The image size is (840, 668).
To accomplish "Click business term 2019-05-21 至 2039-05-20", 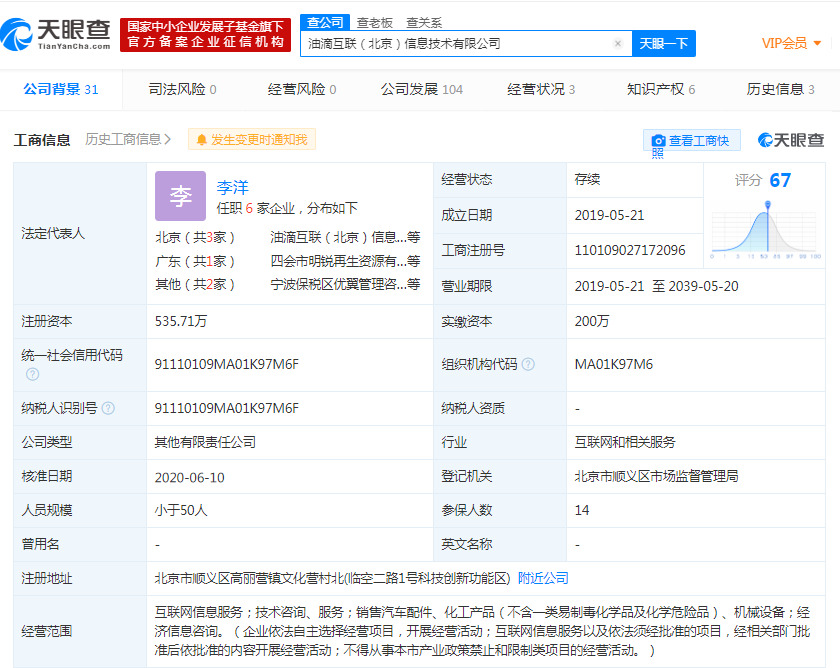I will click(x=656, y=287).
